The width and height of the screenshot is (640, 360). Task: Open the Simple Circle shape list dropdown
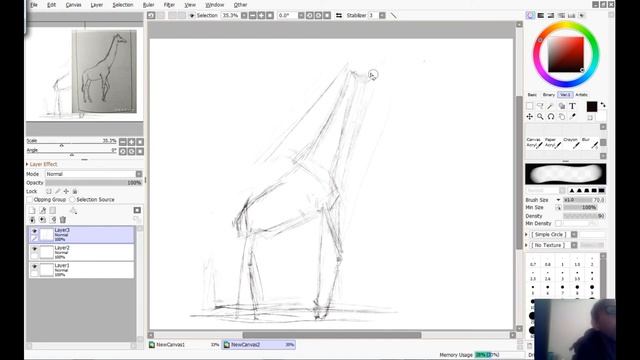click(x=574, y=235)
